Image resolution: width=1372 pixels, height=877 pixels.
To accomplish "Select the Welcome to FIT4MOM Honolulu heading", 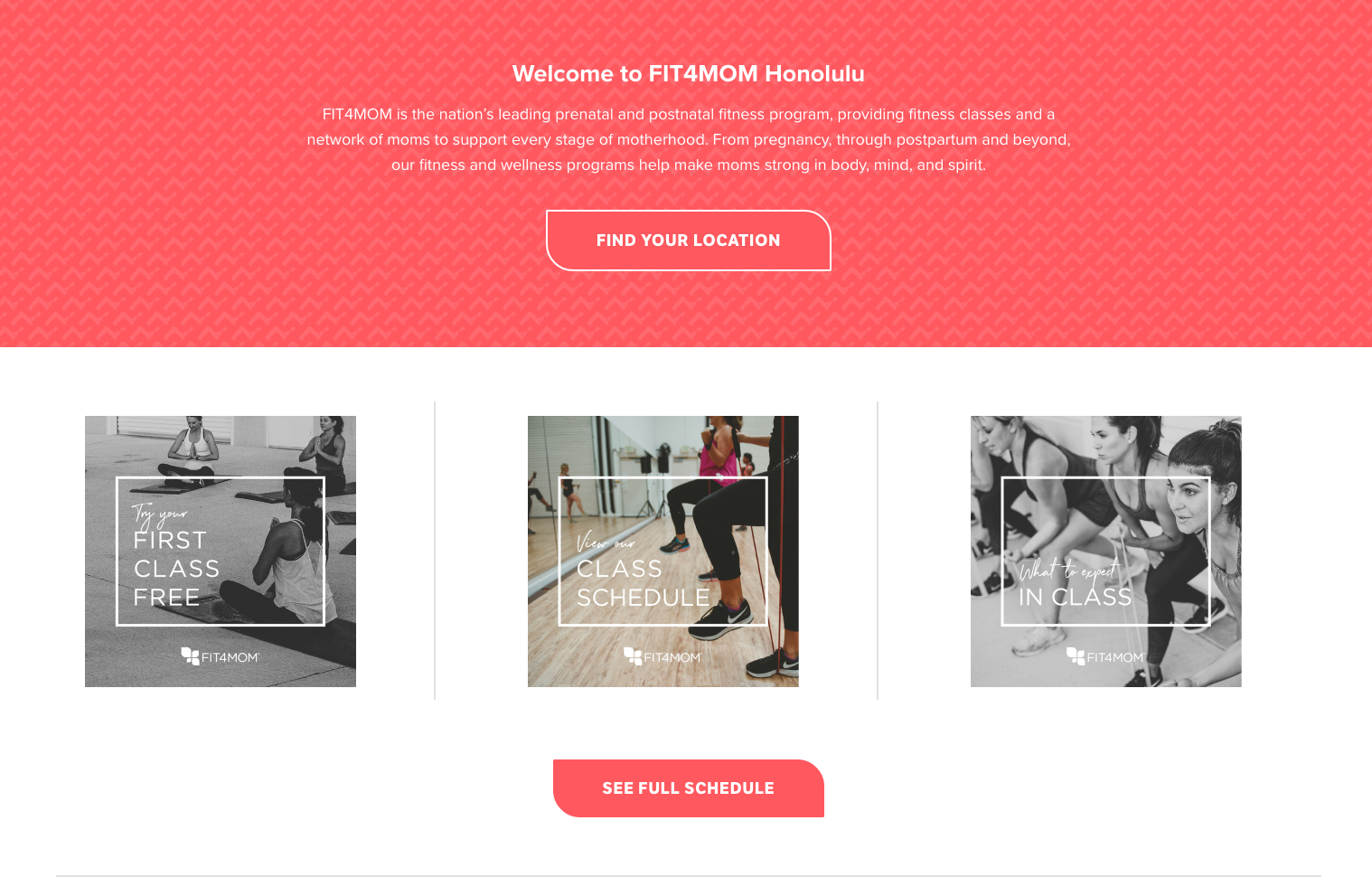I will tap(688, 73).
